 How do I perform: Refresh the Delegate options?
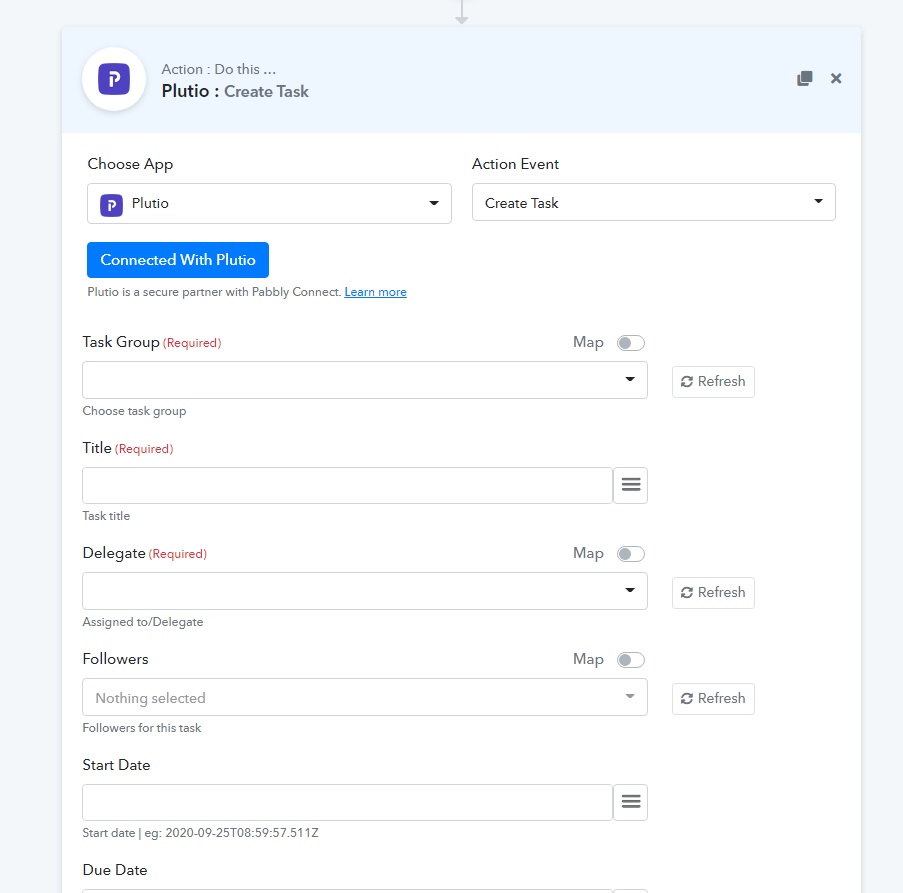[x=713, y=592]
